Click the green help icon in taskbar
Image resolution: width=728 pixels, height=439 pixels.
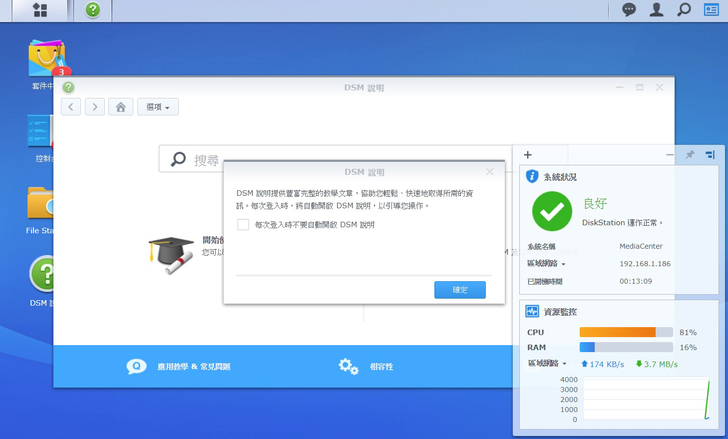tap(93, 10)
